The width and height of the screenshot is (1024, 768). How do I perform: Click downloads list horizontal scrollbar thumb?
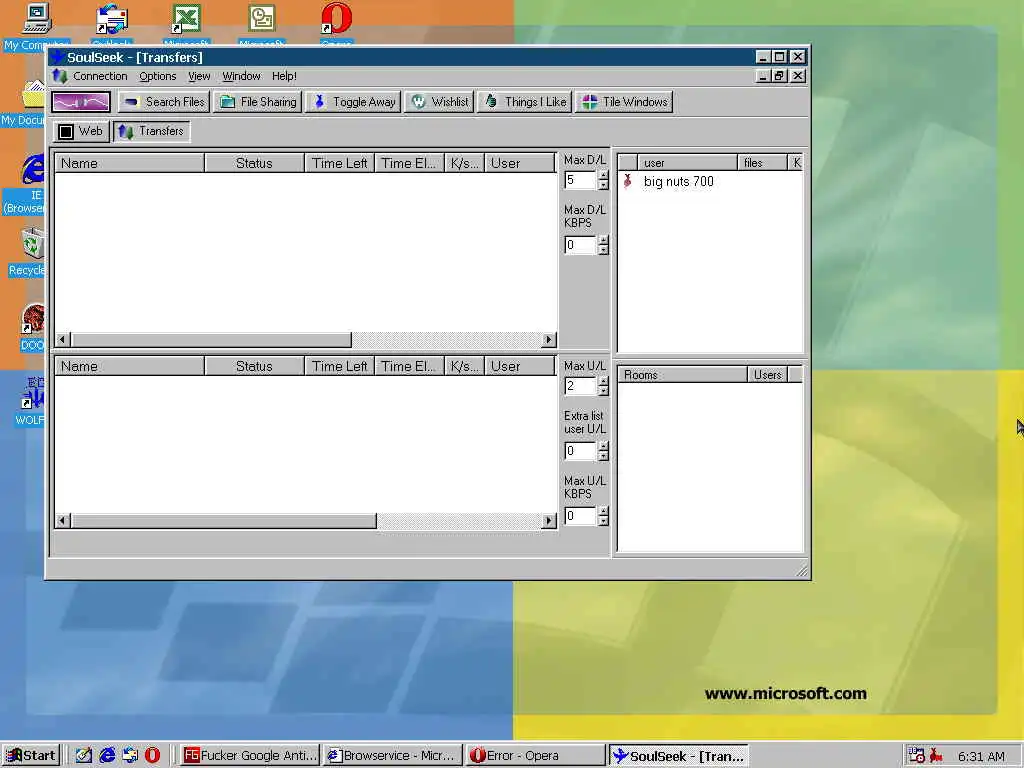tap(212, 340)
